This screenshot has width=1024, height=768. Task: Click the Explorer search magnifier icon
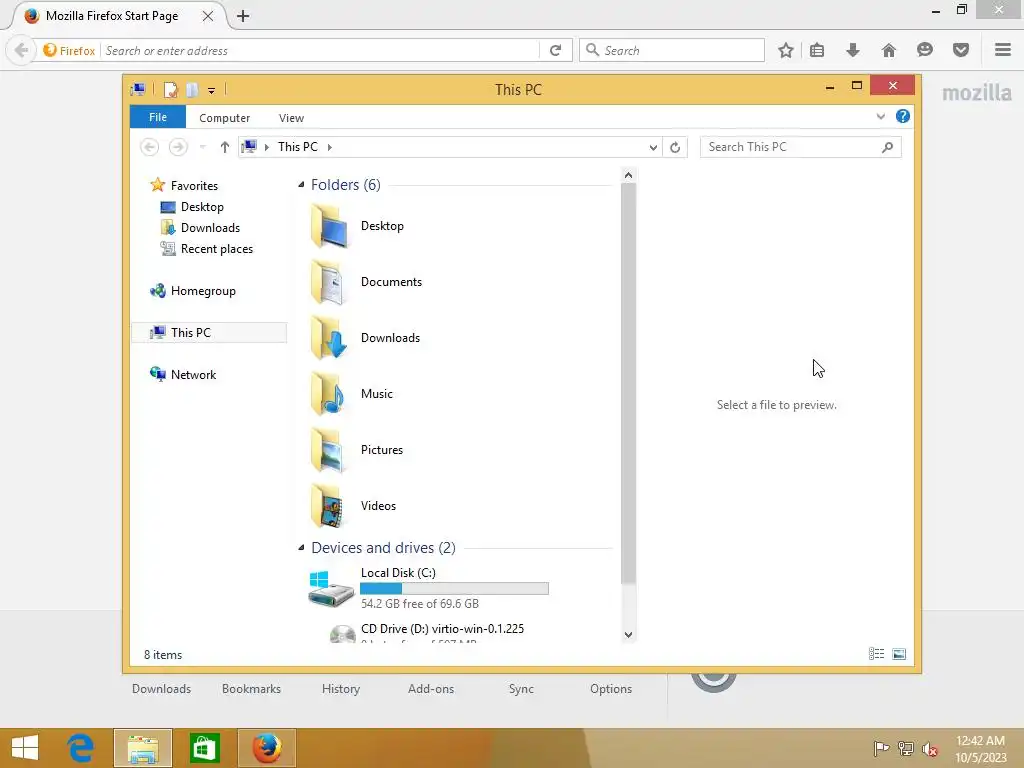pyautogui.click(x=888, y=147)
